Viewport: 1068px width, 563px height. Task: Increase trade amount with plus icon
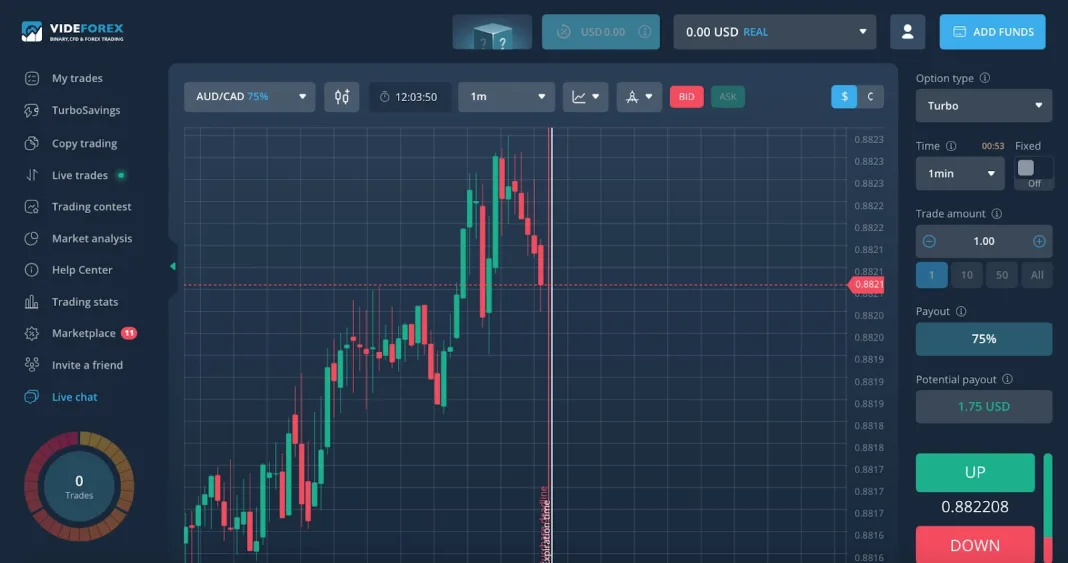(1039, 241)
